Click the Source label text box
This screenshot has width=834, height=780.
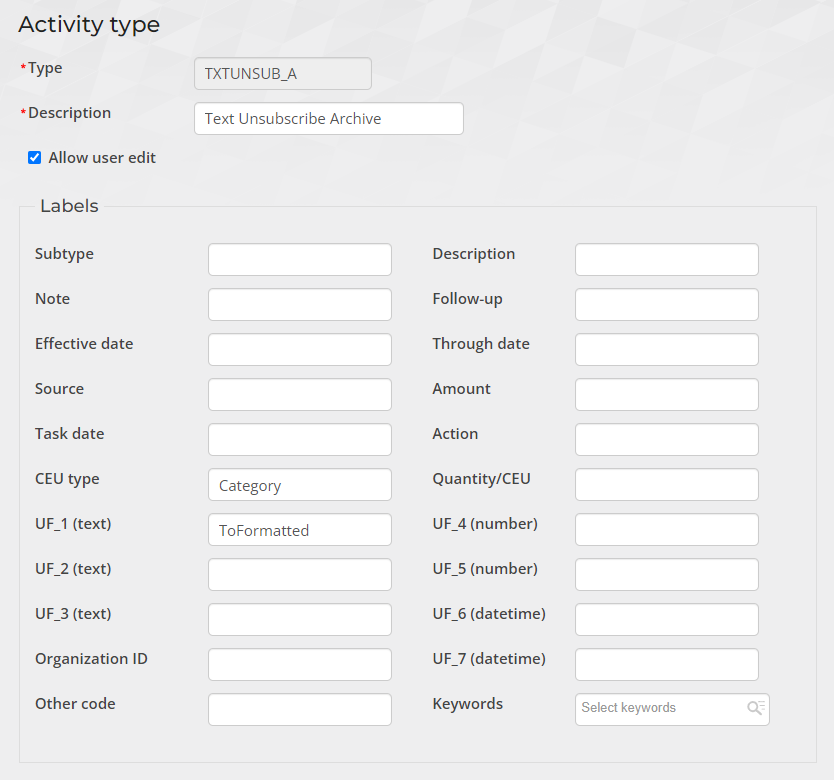[299, 395]
